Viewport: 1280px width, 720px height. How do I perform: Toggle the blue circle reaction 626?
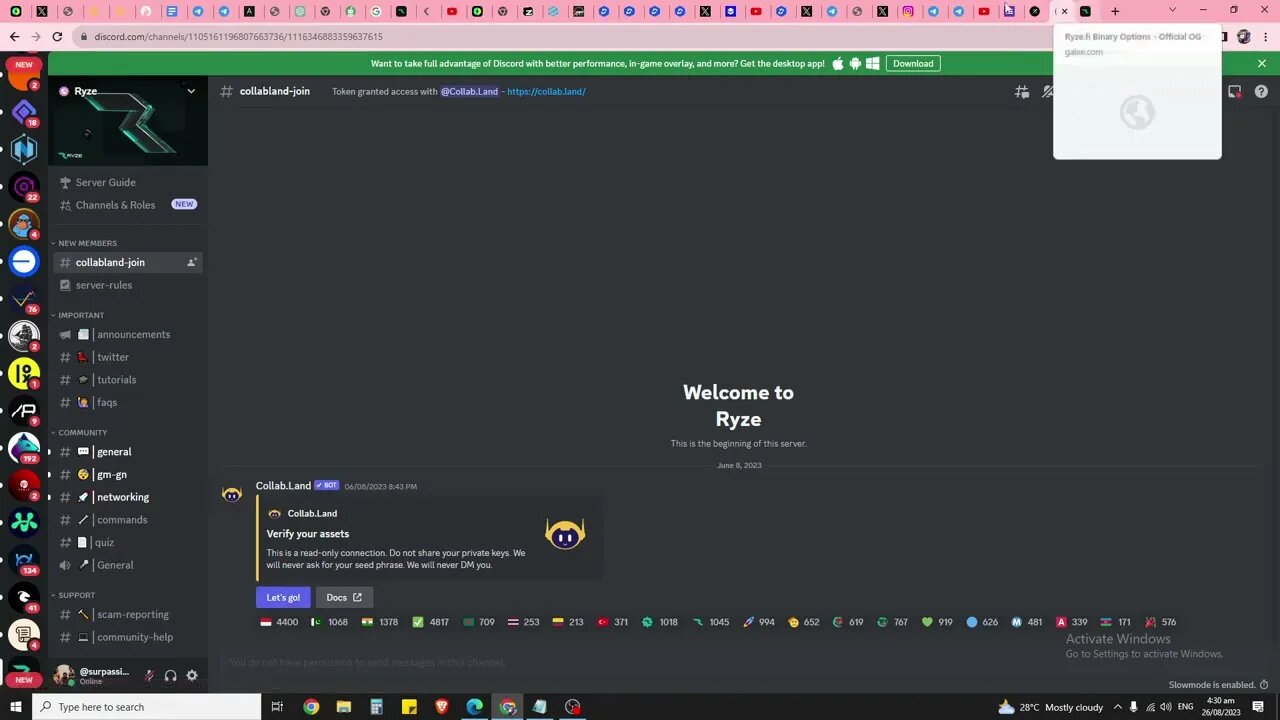(982, 622)
